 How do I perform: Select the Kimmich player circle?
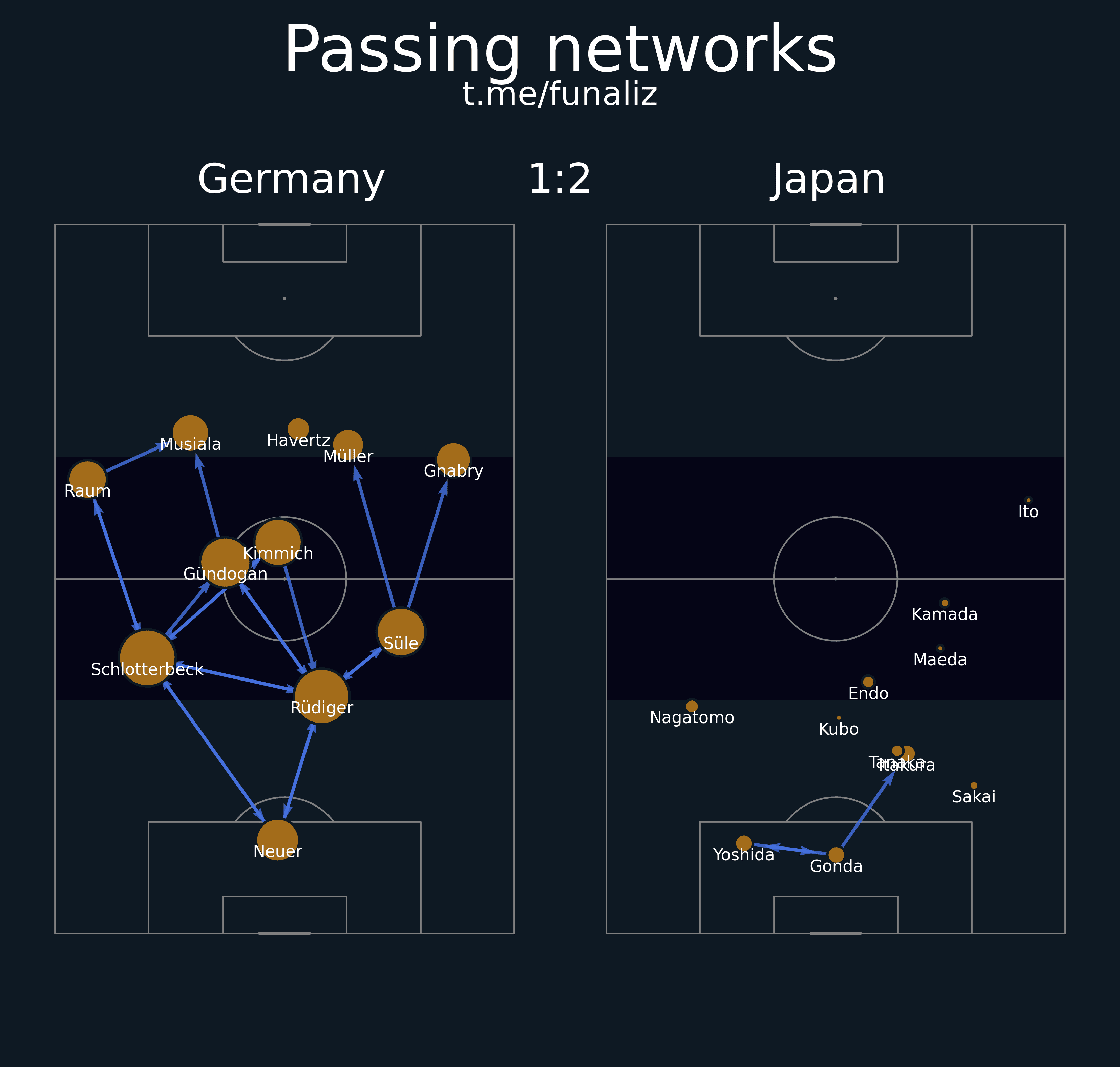(x=278, y=542)
